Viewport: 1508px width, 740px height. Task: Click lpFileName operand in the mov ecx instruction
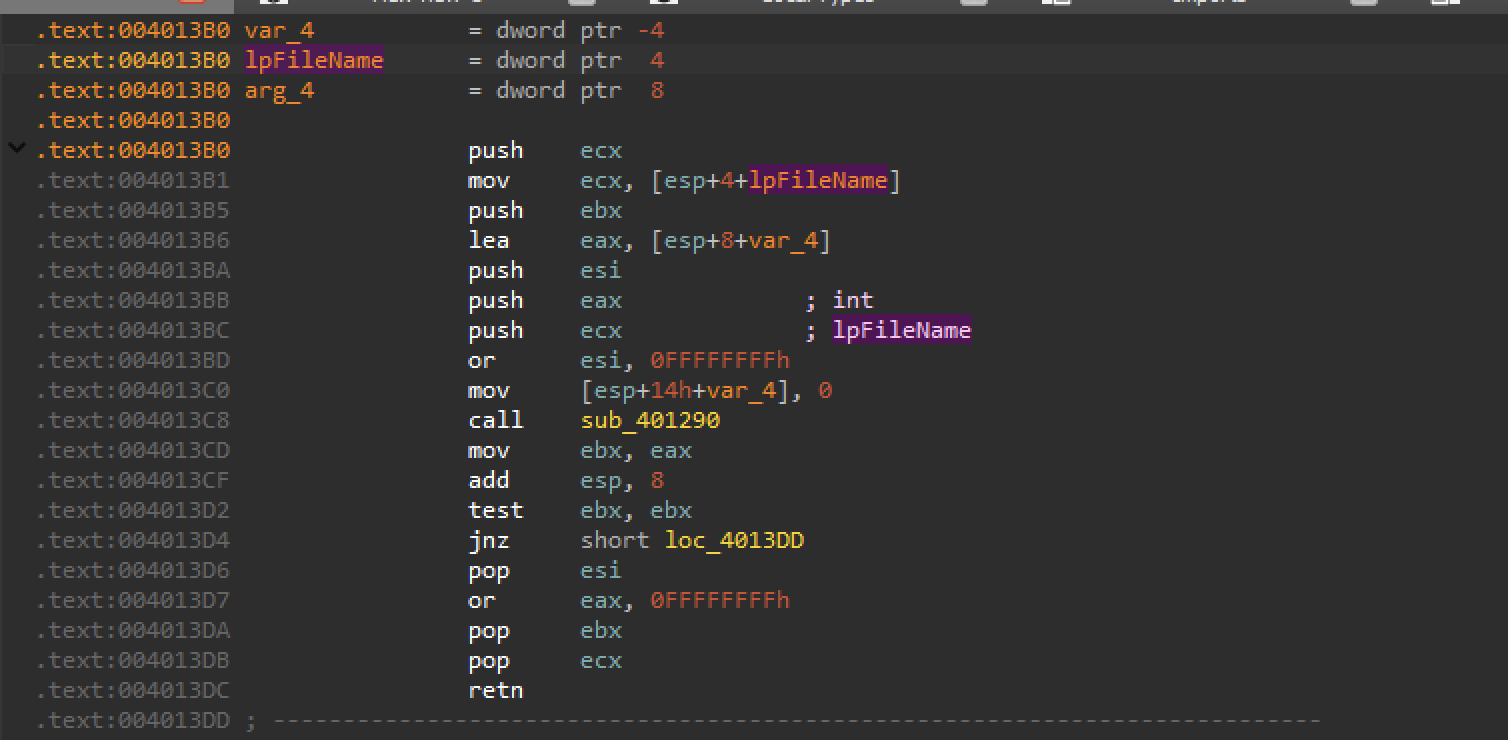818,181
